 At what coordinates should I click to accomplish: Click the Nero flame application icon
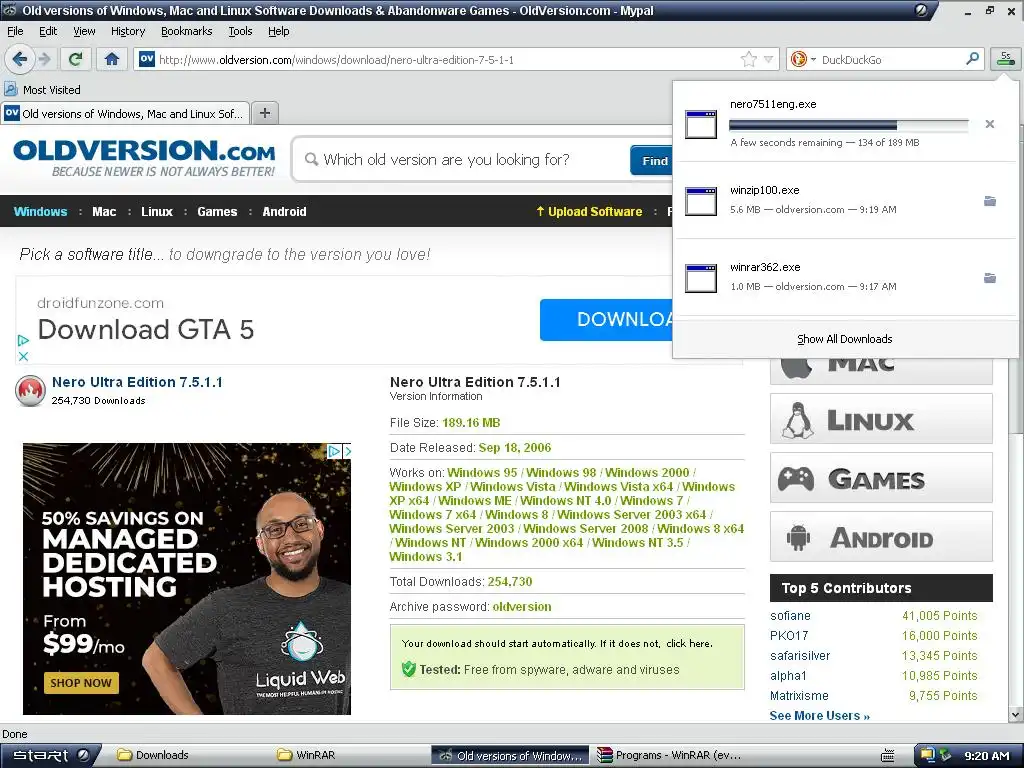(x=30, y=391)
